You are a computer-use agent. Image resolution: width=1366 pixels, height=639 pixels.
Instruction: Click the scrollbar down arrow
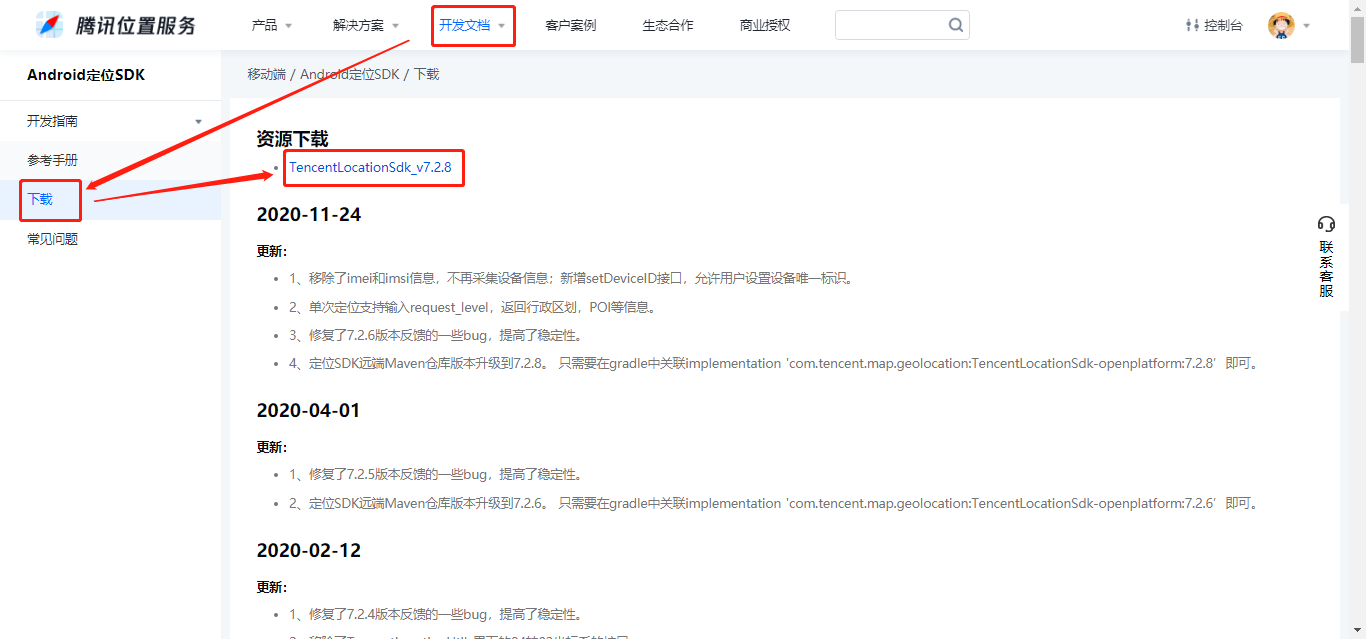coord(1359,632)
